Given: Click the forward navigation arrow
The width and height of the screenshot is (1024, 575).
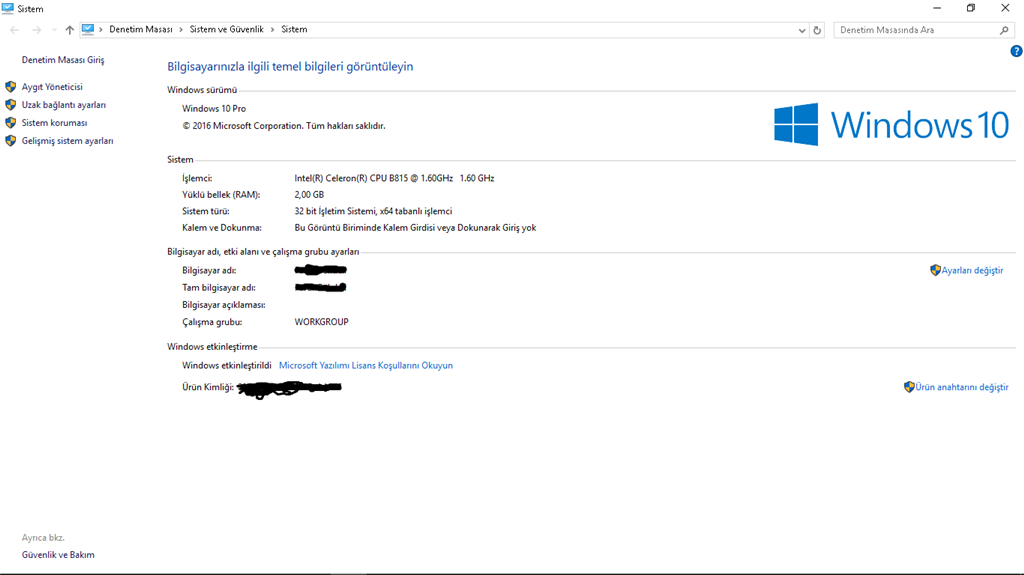Looking at the screenshot, I should pos(37,30).
